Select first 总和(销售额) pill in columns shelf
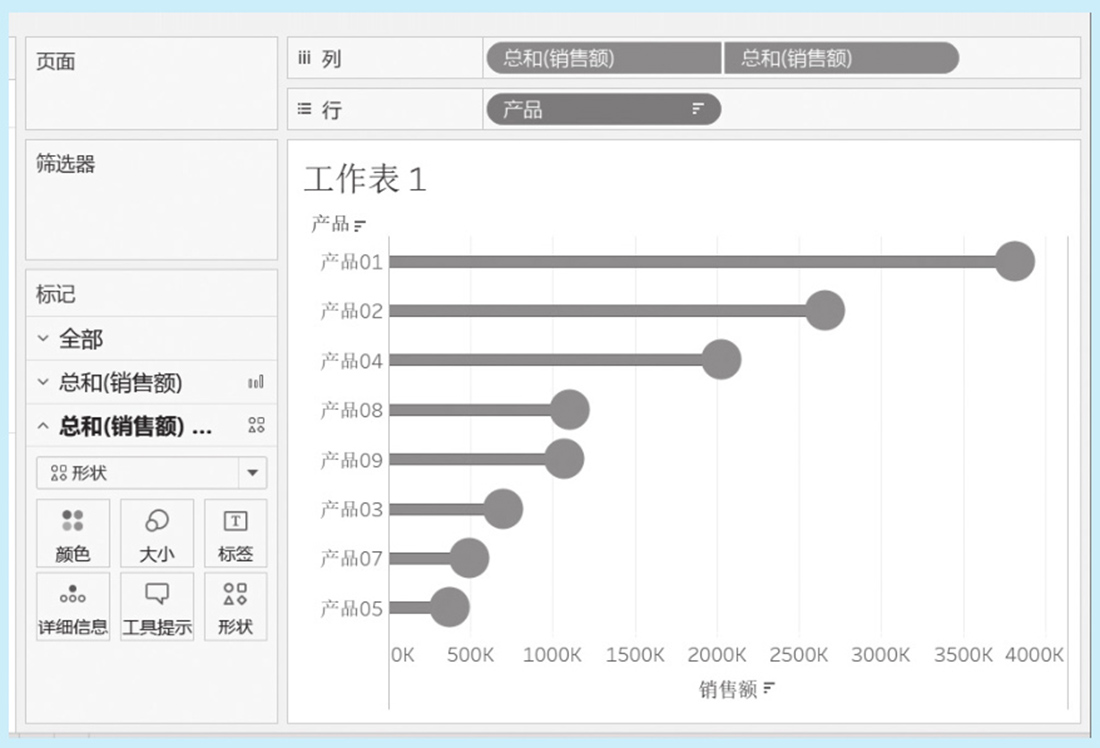Image resolution: width=1100 pixels, height=748 pixels. 603,58
